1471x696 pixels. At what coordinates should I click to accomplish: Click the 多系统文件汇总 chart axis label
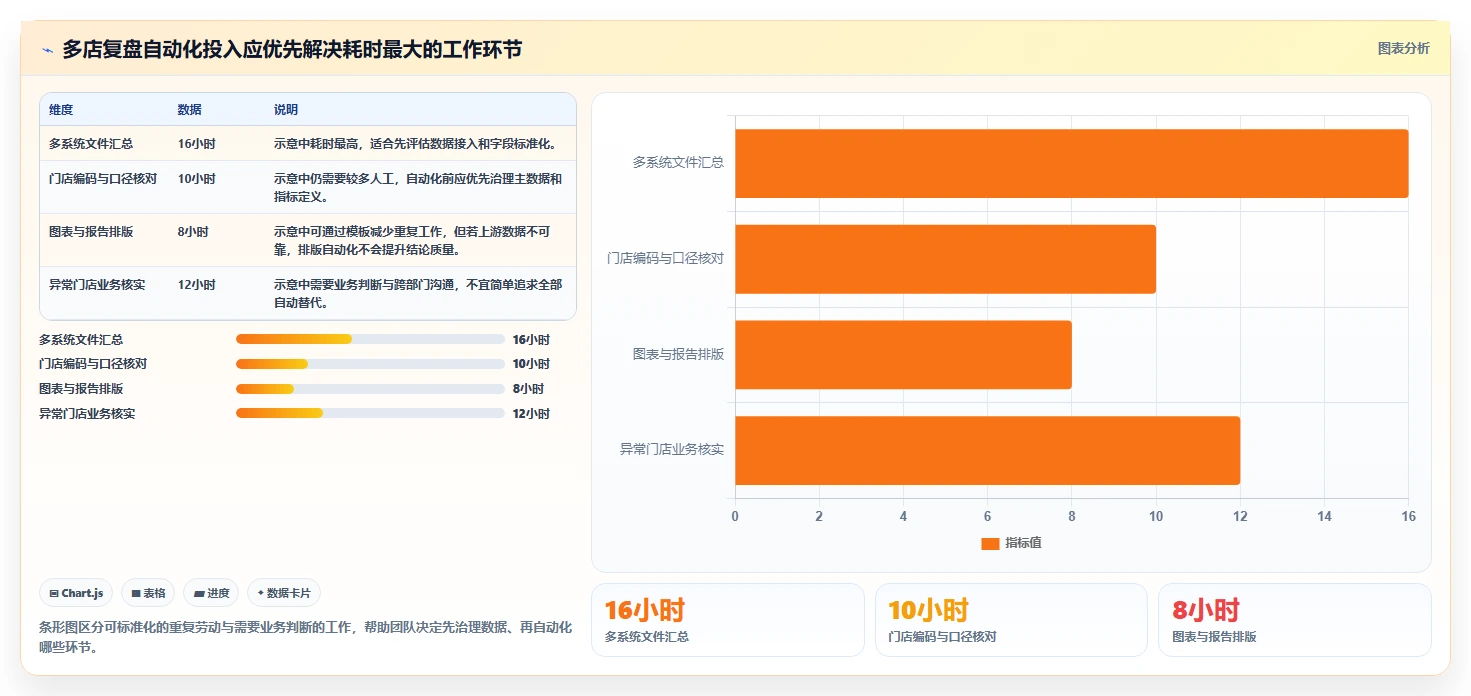tap(678, 162)
